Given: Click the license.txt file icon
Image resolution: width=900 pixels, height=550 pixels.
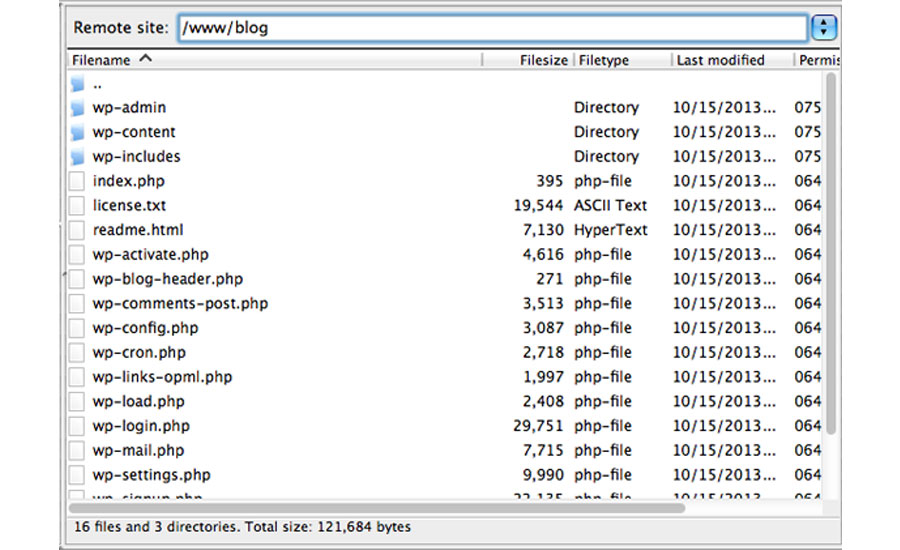Looking at the screenshot, I should tap(77, 206).
